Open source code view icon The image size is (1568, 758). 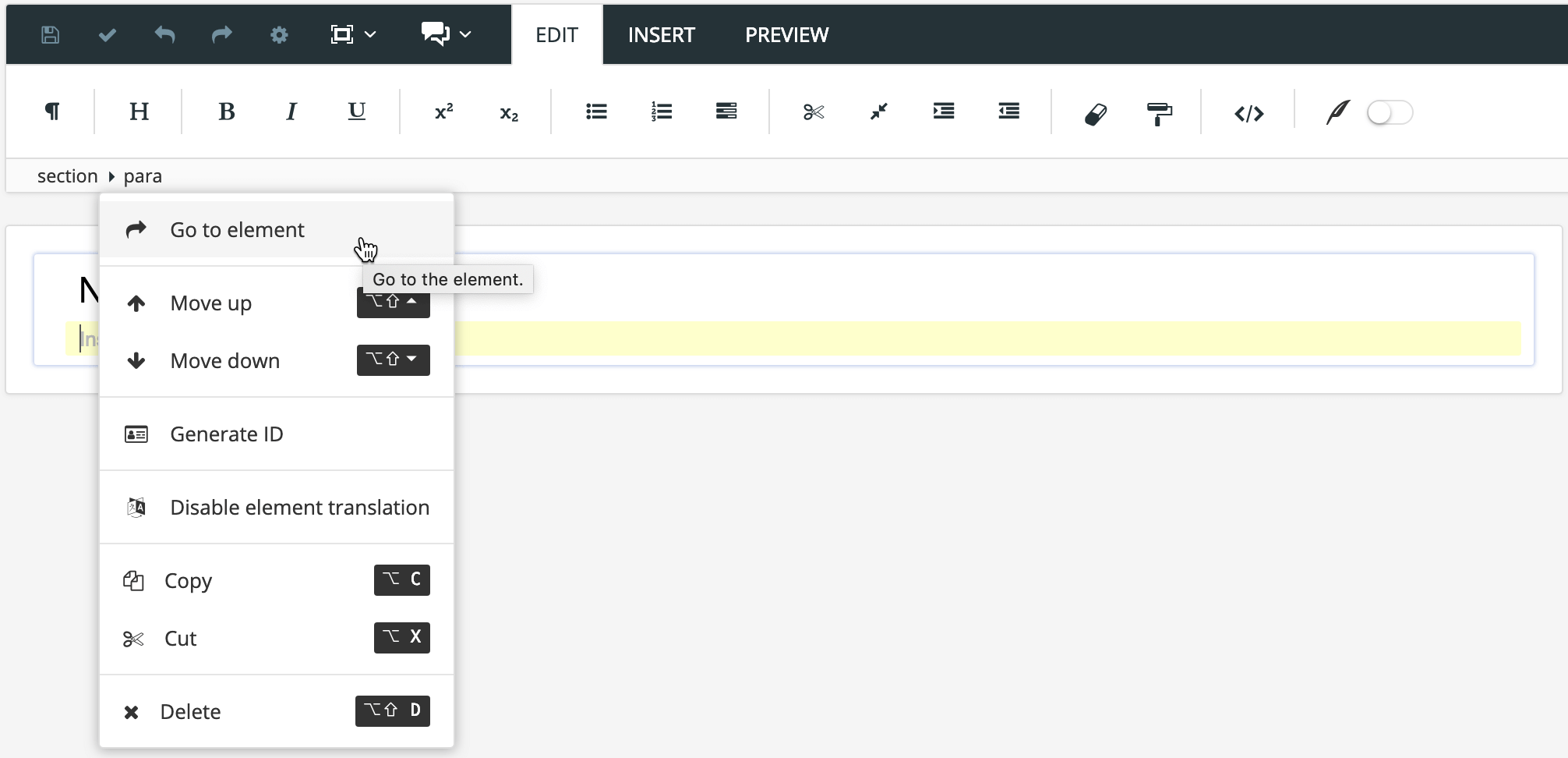(x=1248, y=114)
